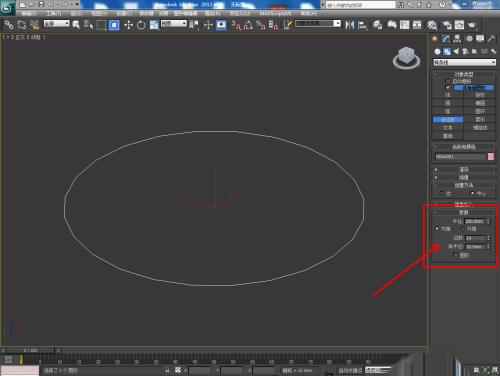Click the time slider handle
The width and height of the screenshot is (500, 376).
[x=30, y=350]
